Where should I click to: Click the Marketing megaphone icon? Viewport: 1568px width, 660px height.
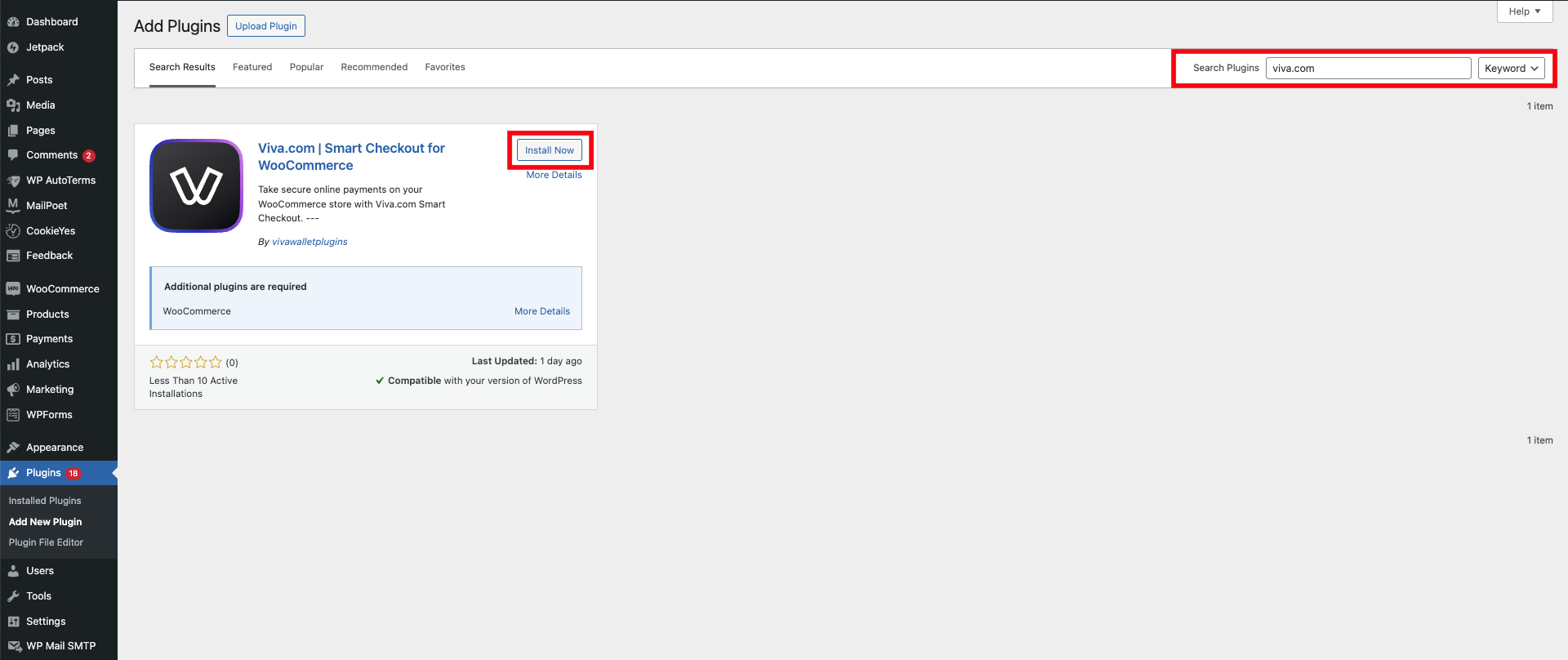pyautogui.click(x=13, y=390)
